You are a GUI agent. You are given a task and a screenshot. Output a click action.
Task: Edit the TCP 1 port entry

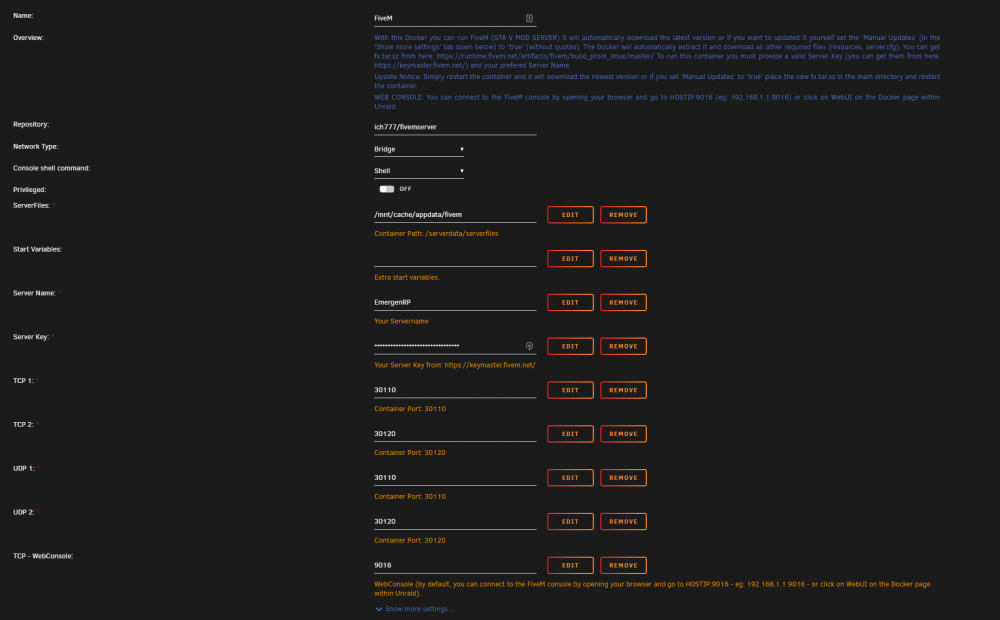coord(570,390)
